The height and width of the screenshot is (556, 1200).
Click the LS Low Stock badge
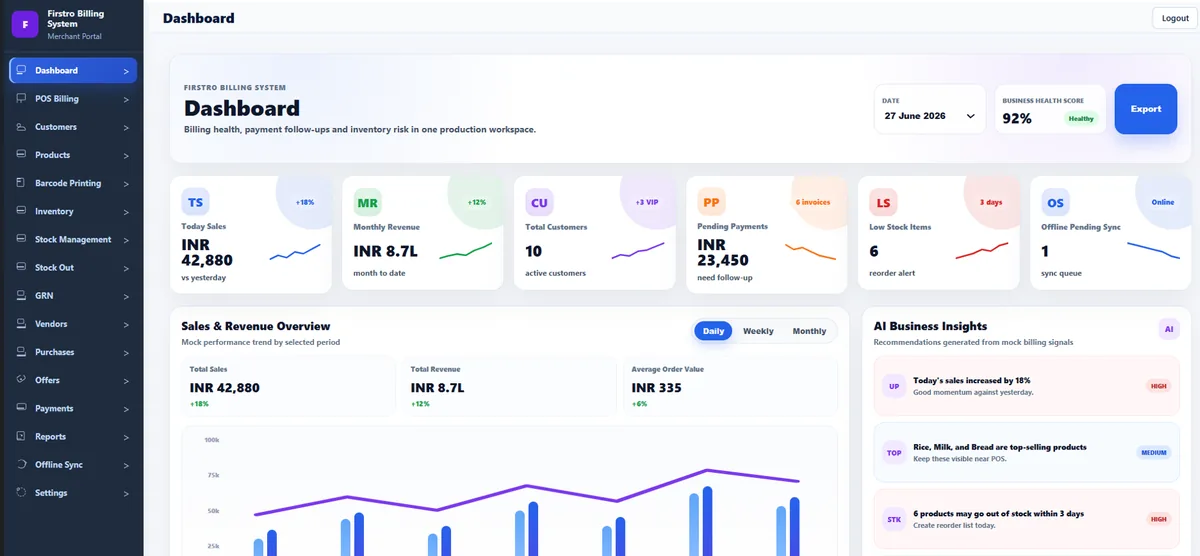(883, 202)
